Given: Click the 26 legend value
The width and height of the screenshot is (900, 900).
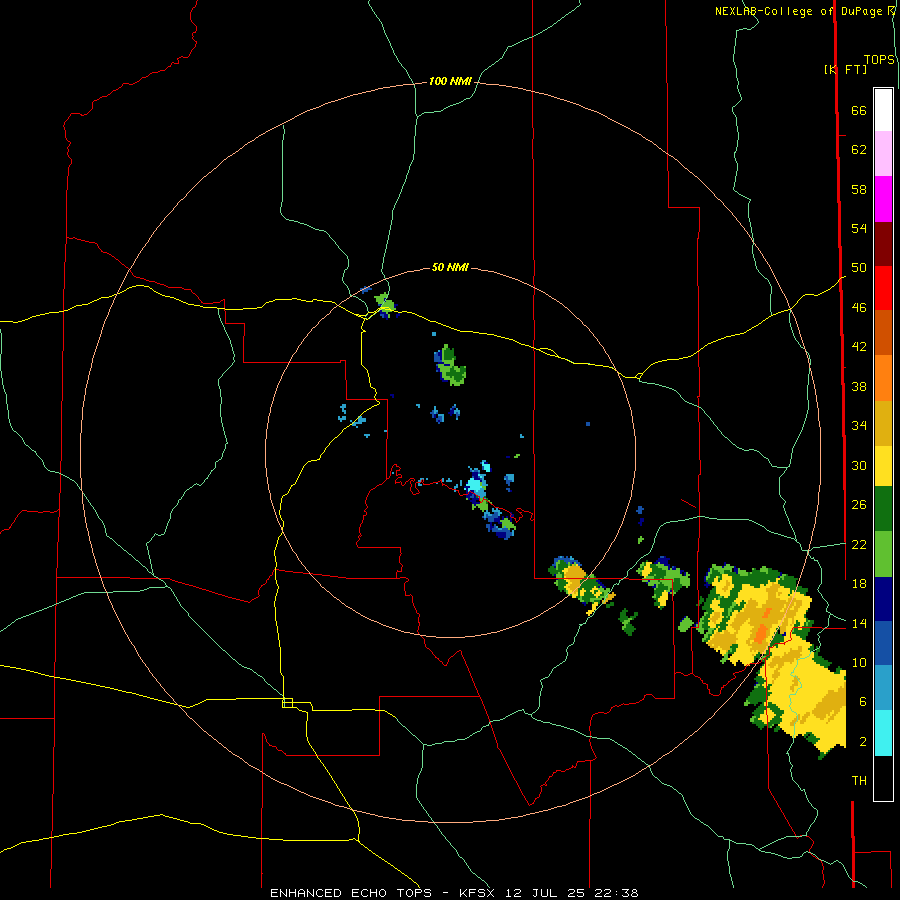Looking at the screenshot, I should coord(859,505).
